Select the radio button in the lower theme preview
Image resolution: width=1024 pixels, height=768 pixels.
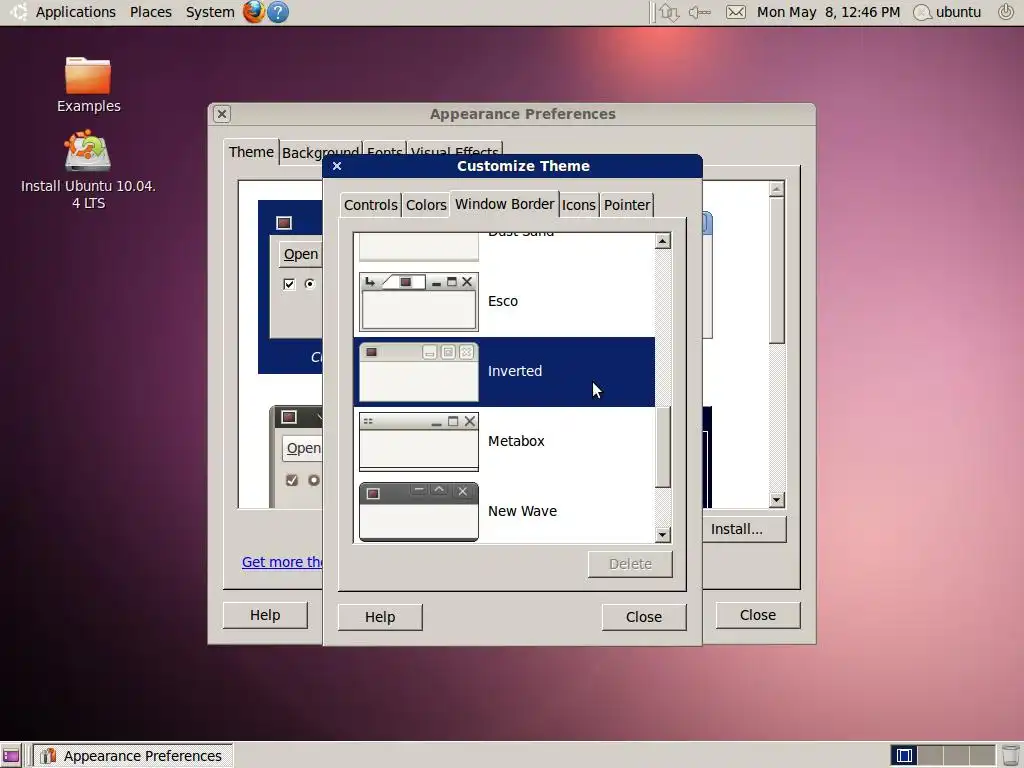[313, 480]
